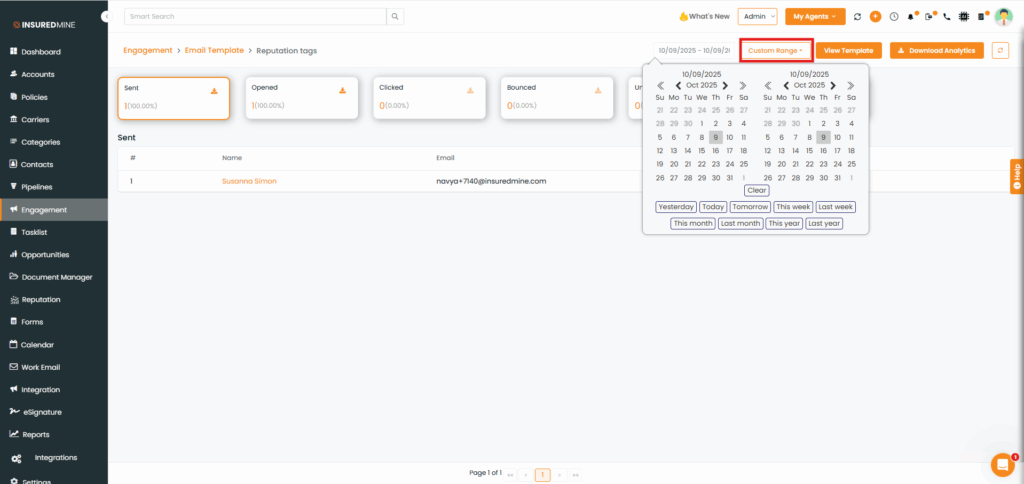
Task: Click the Smart Search magnifier icon
Action: [396, 17]
